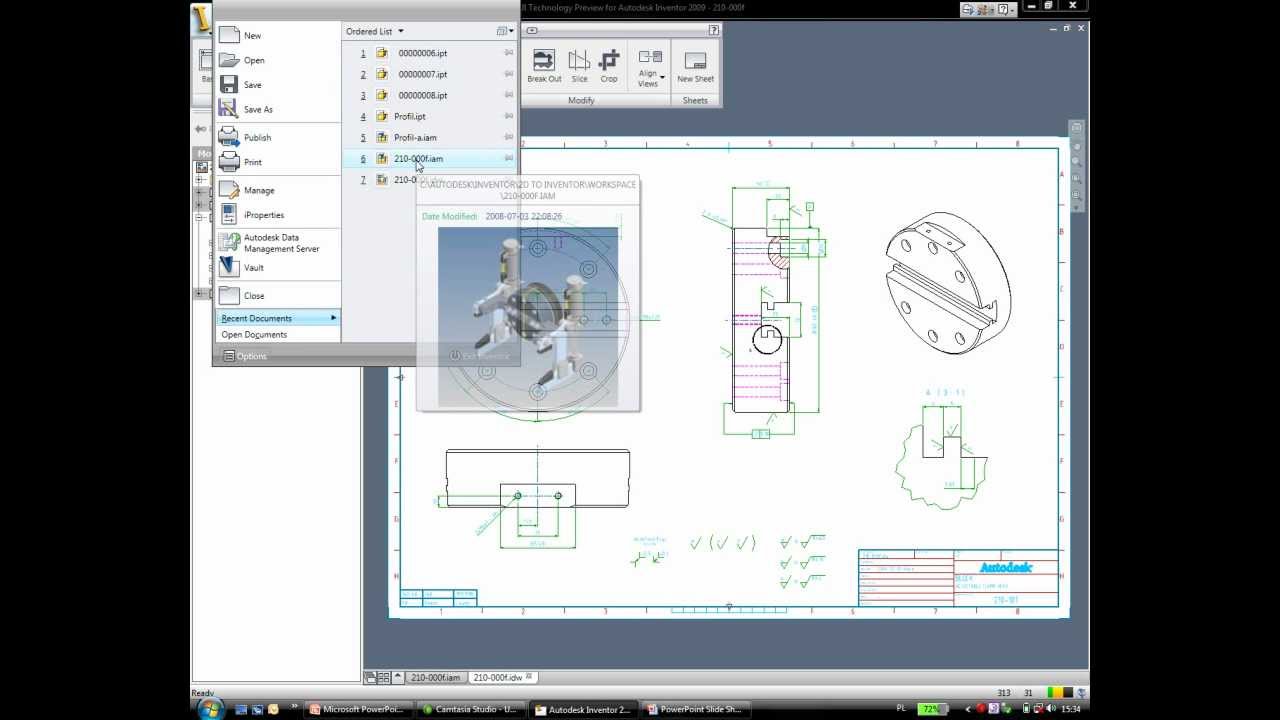Click the New document icon
The height and width of the screenshot is (720, 1280).
(x=229, y=35)
